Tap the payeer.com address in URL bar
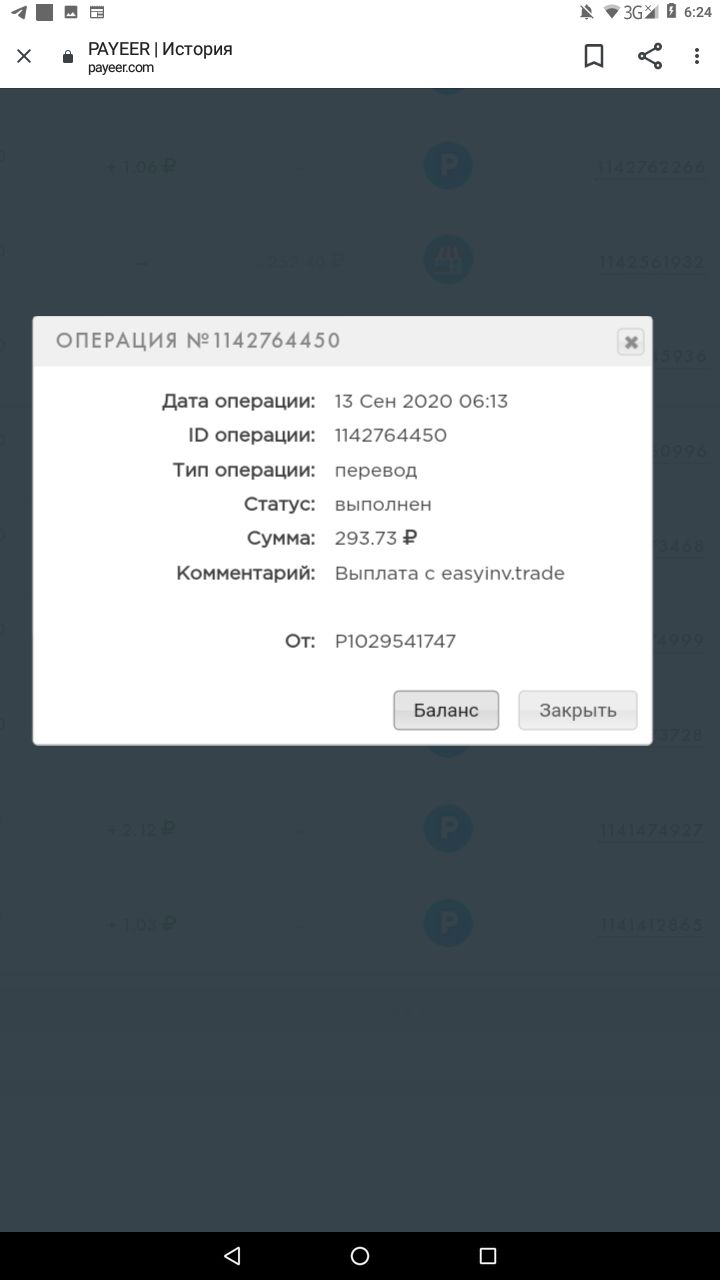The width and height of the screenshot is (720, 1280). (121, 68)
